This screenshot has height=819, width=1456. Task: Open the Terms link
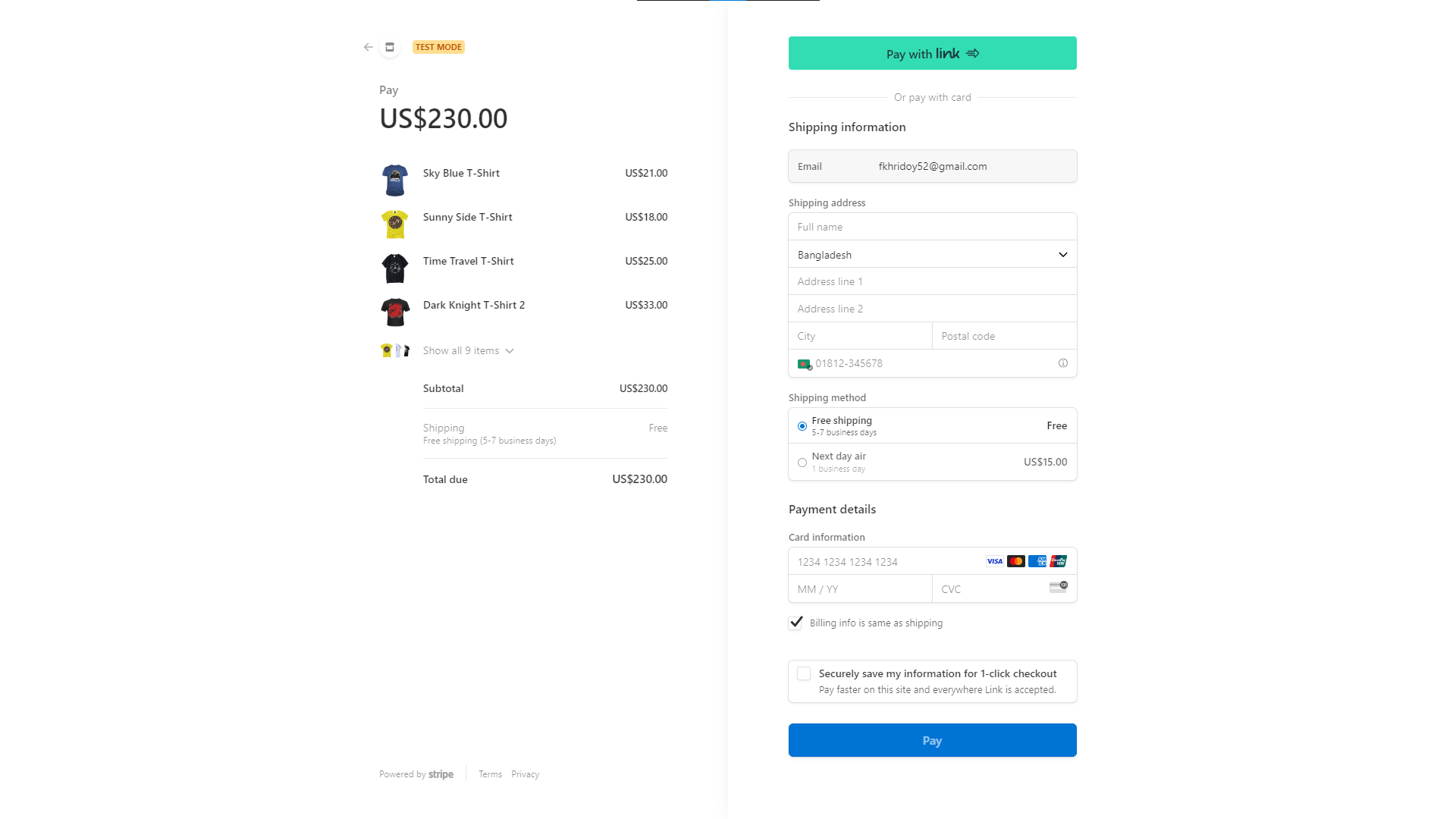point(490,773)
